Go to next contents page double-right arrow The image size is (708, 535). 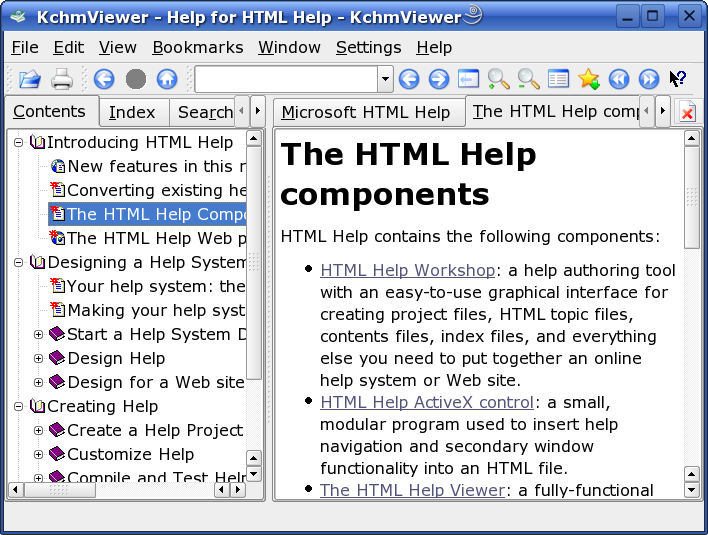click(649, 79)
